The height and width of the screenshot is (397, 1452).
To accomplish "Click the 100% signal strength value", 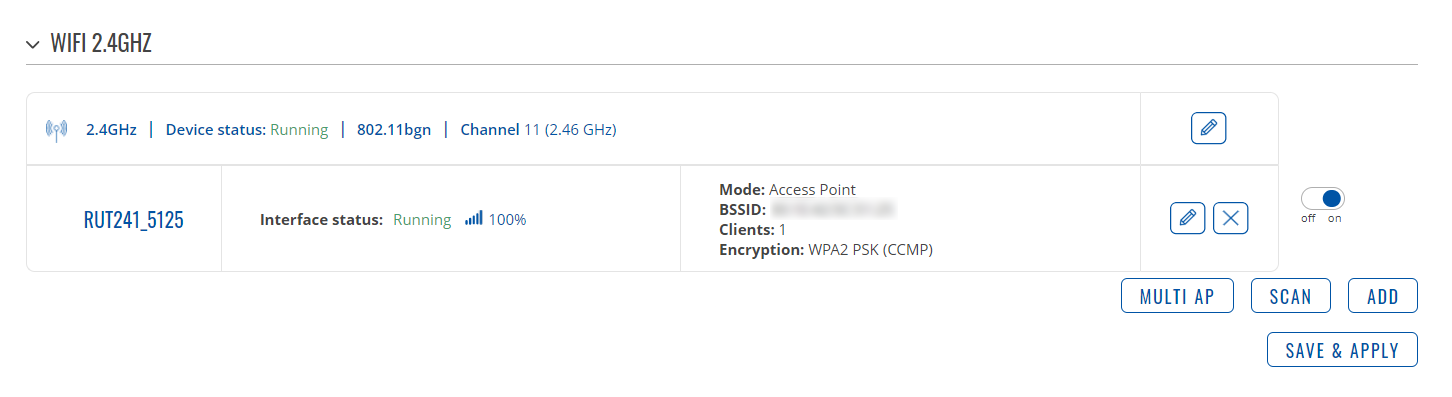I will point(507,219).
